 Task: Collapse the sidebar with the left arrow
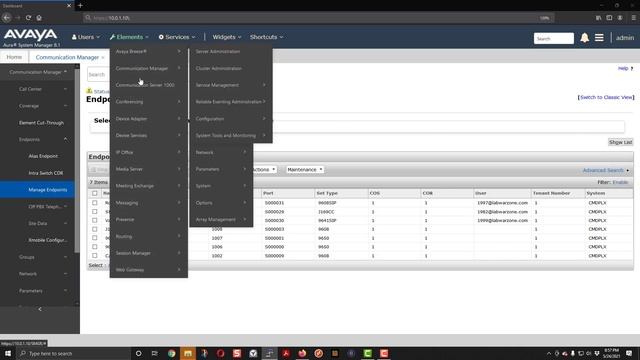click(x=40, y=309)
